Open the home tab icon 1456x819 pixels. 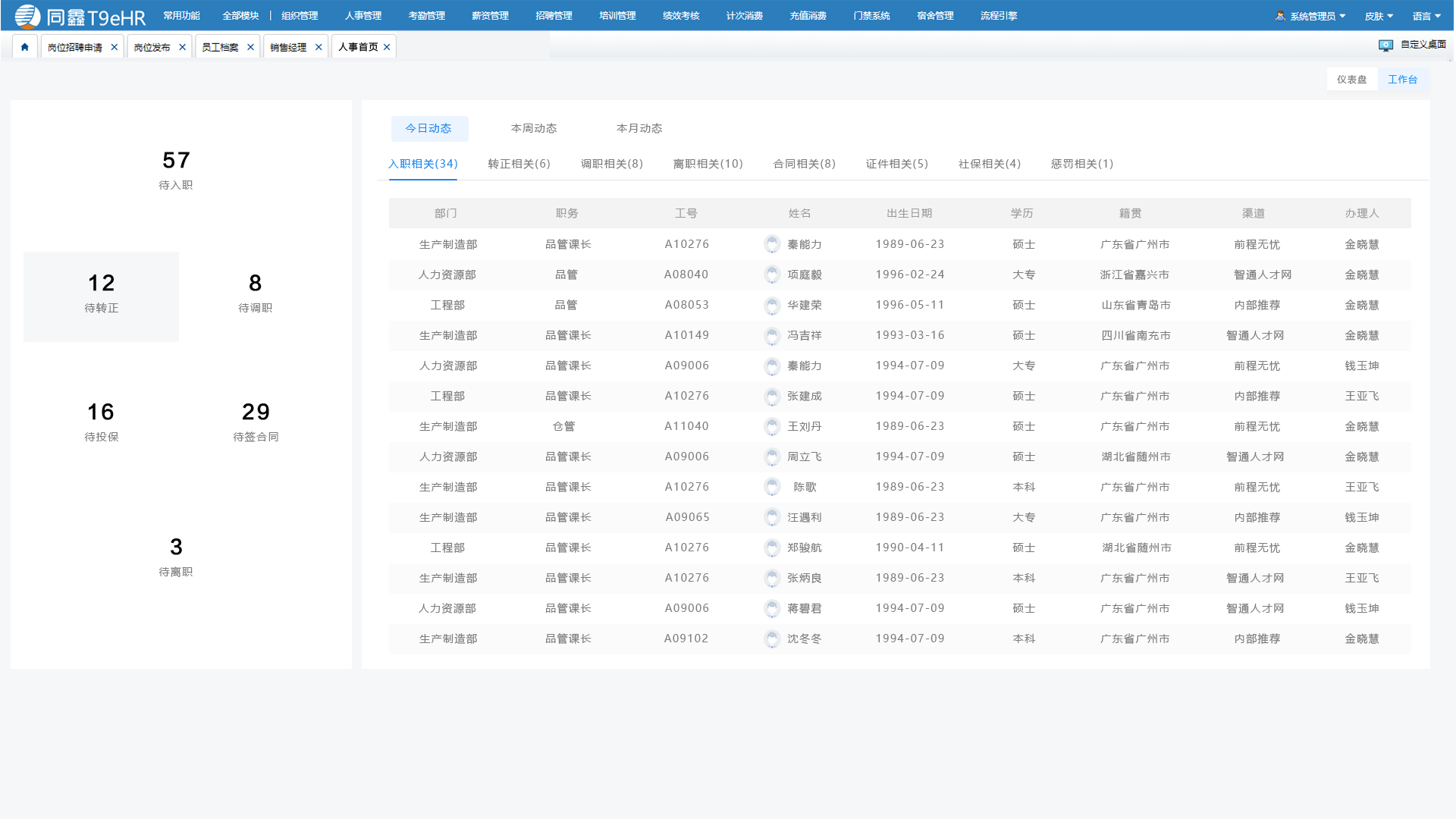click(24, 47)
